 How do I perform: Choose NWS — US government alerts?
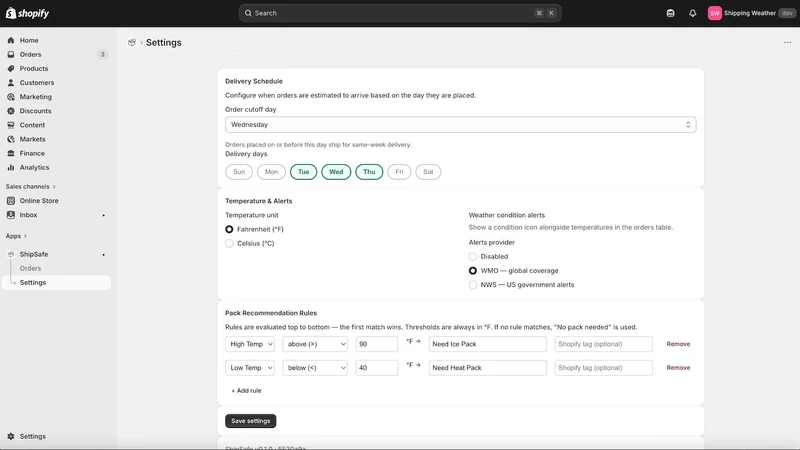pos(472,285)
